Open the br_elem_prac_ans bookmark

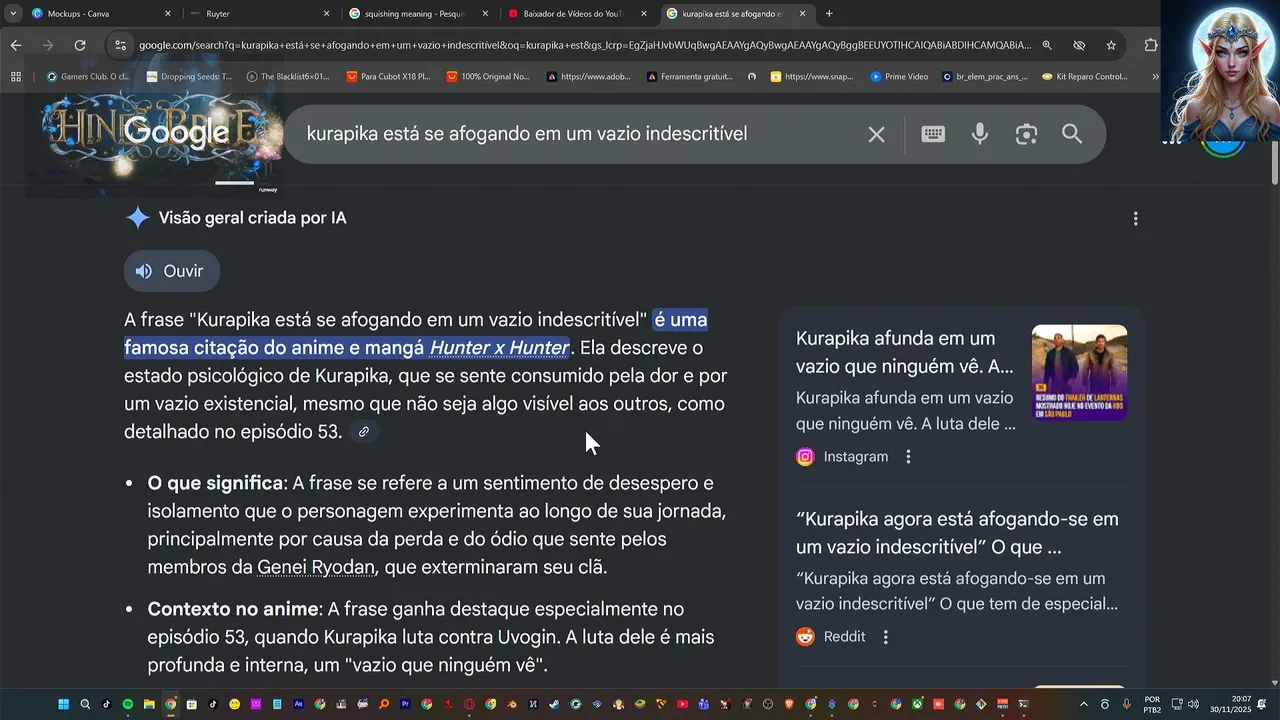(984, 76)
